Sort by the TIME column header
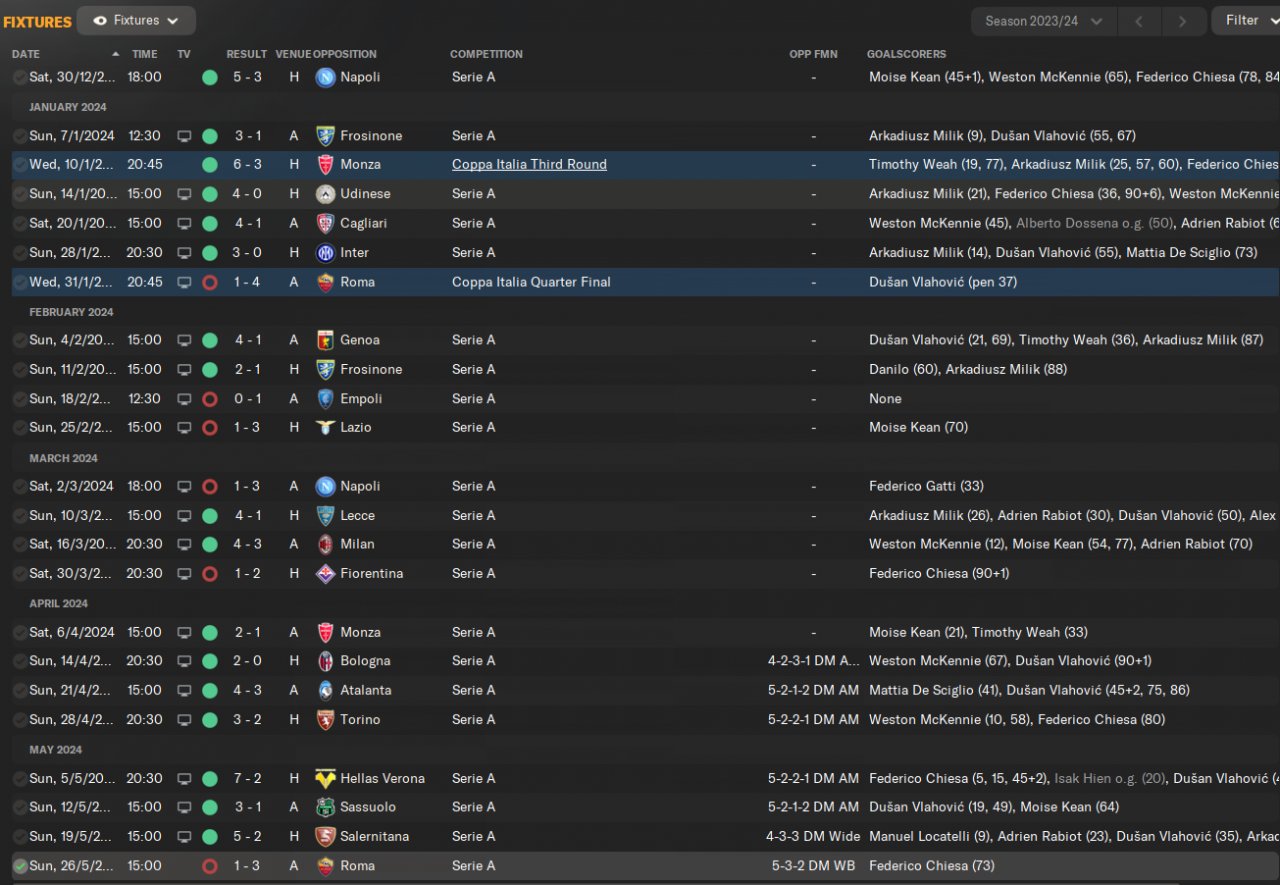 point(145,54)
